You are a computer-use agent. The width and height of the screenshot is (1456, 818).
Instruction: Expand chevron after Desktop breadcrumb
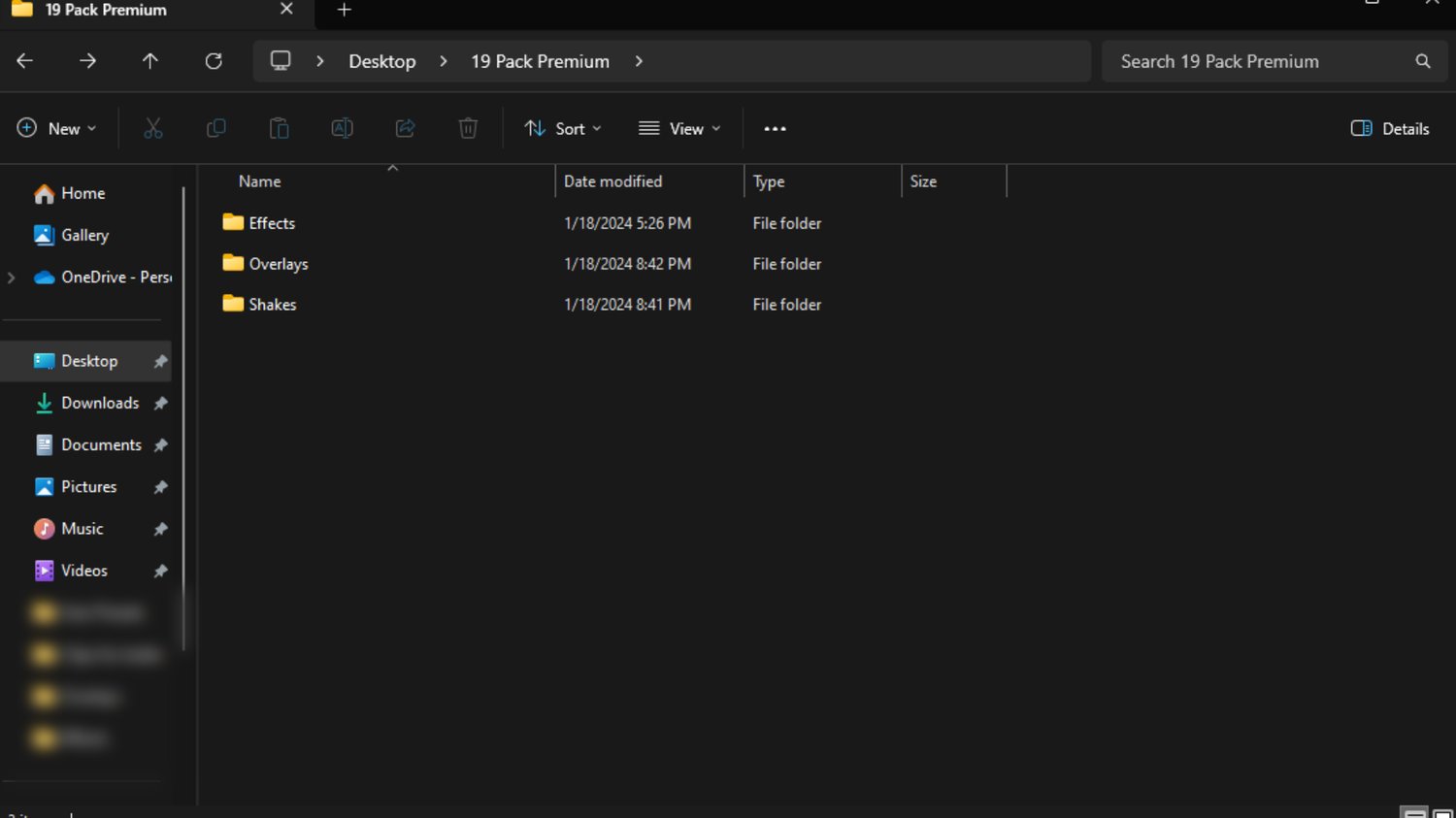[x=444, y=61]
